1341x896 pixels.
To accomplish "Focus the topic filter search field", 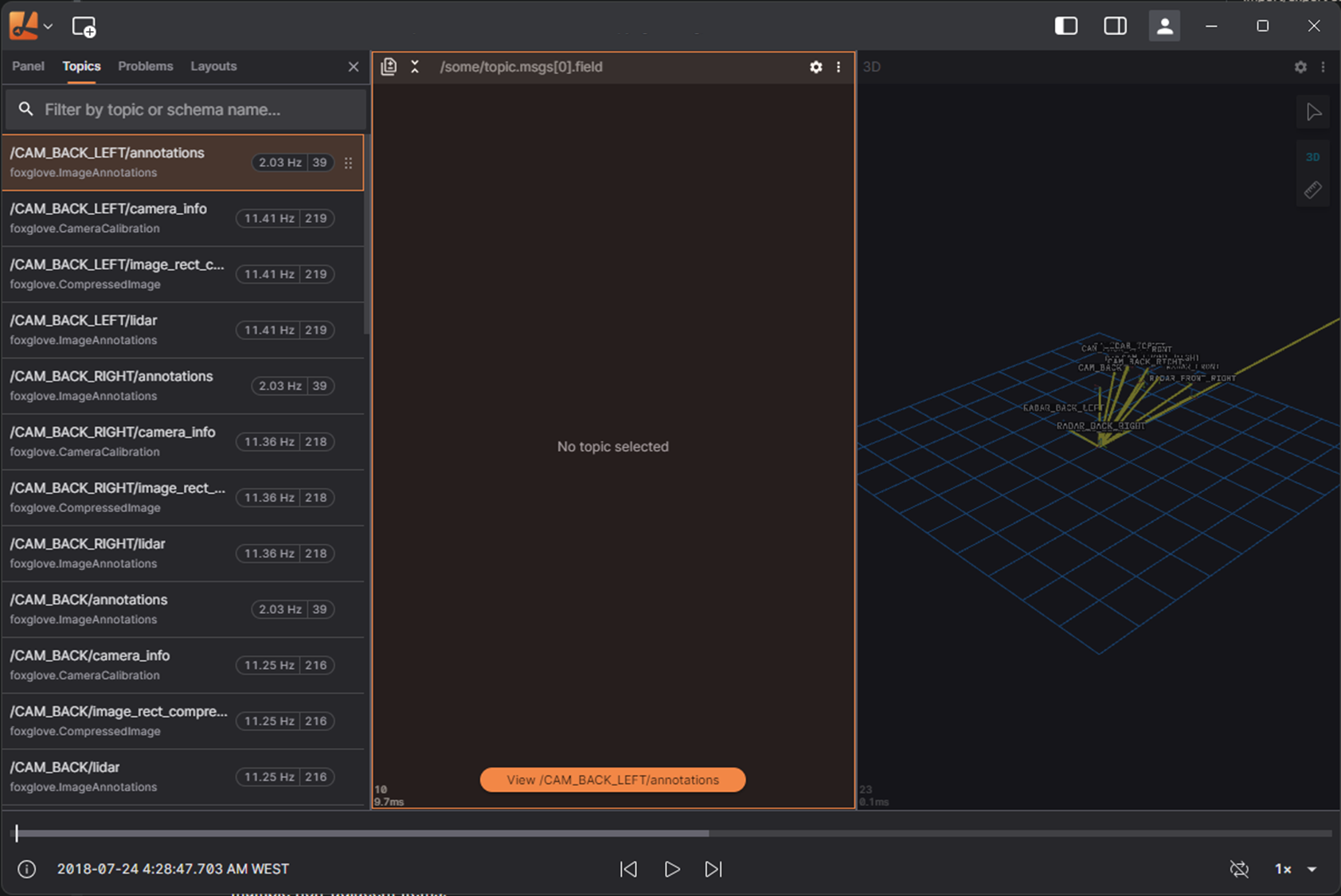I will [186, 109].
